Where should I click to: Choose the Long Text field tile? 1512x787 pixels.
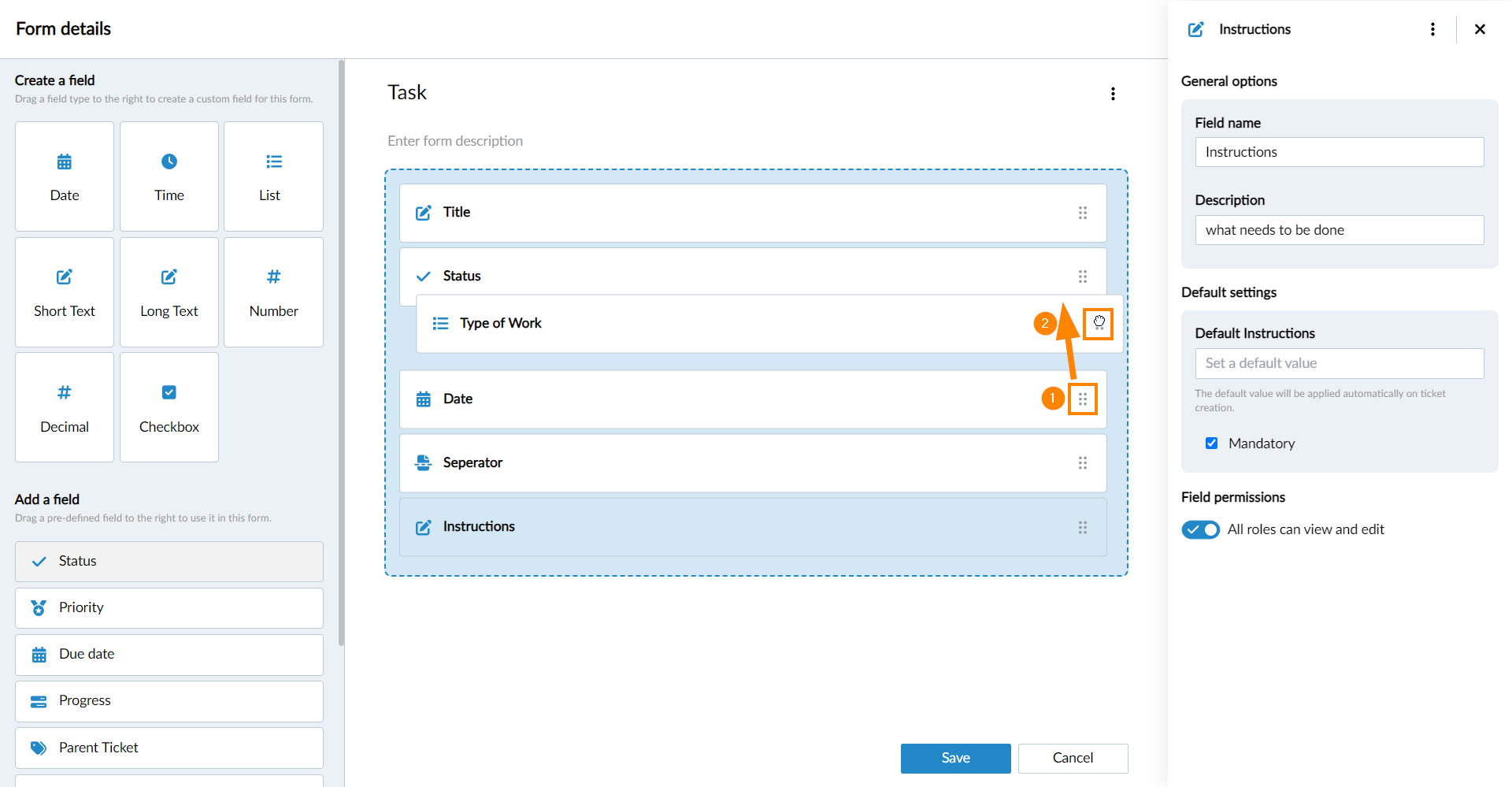click(169, 292)
